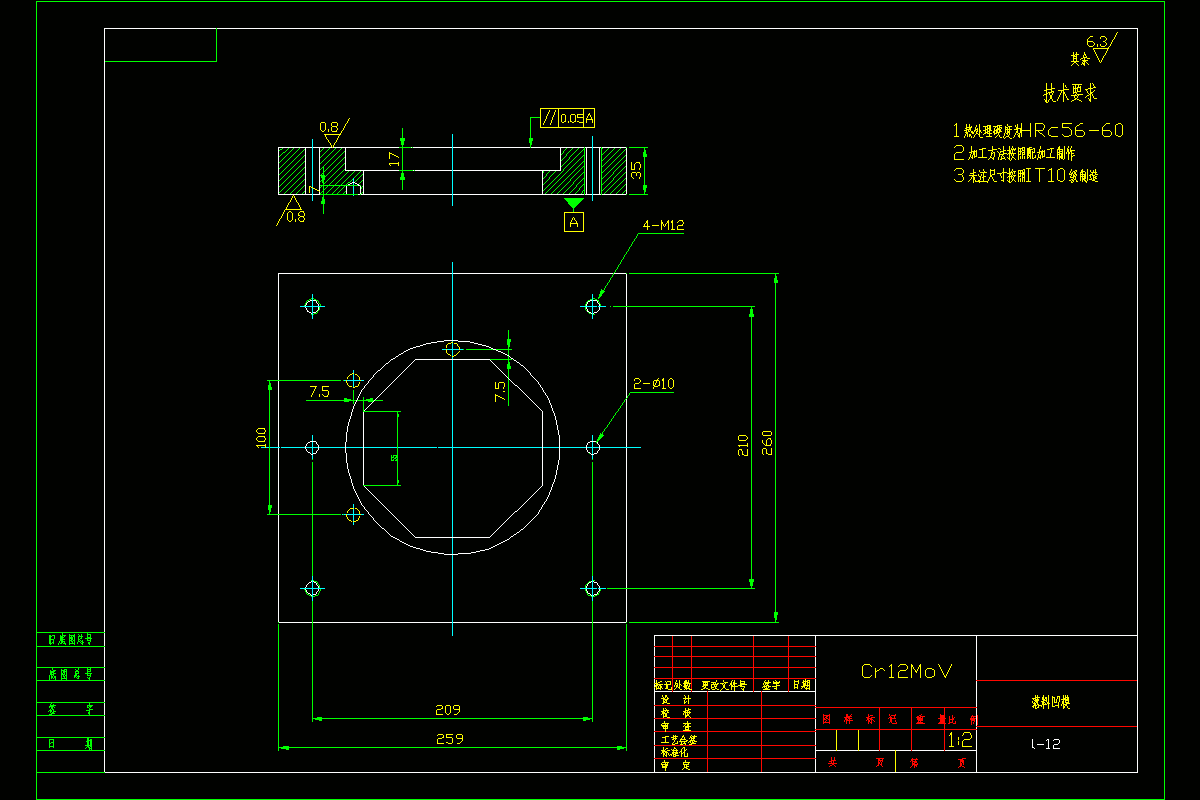This screenshot has height=800, width=1200.
Task: Select the 工艺会签 label
Action: pos(679,739)
